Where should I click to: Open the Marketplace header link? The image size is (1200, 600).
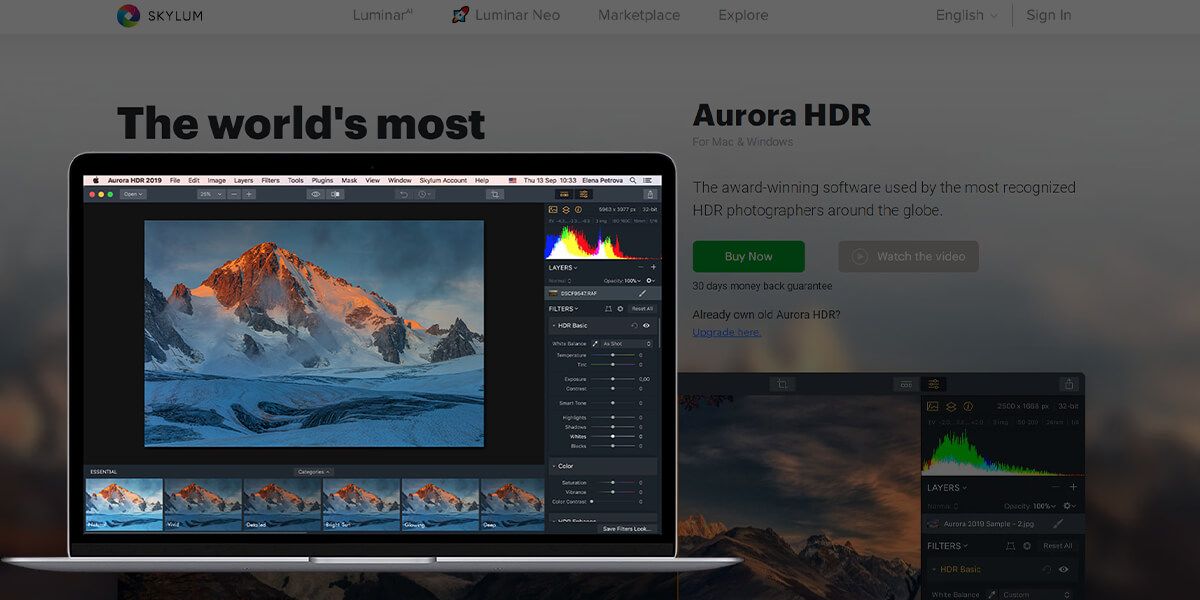(639, 15)
